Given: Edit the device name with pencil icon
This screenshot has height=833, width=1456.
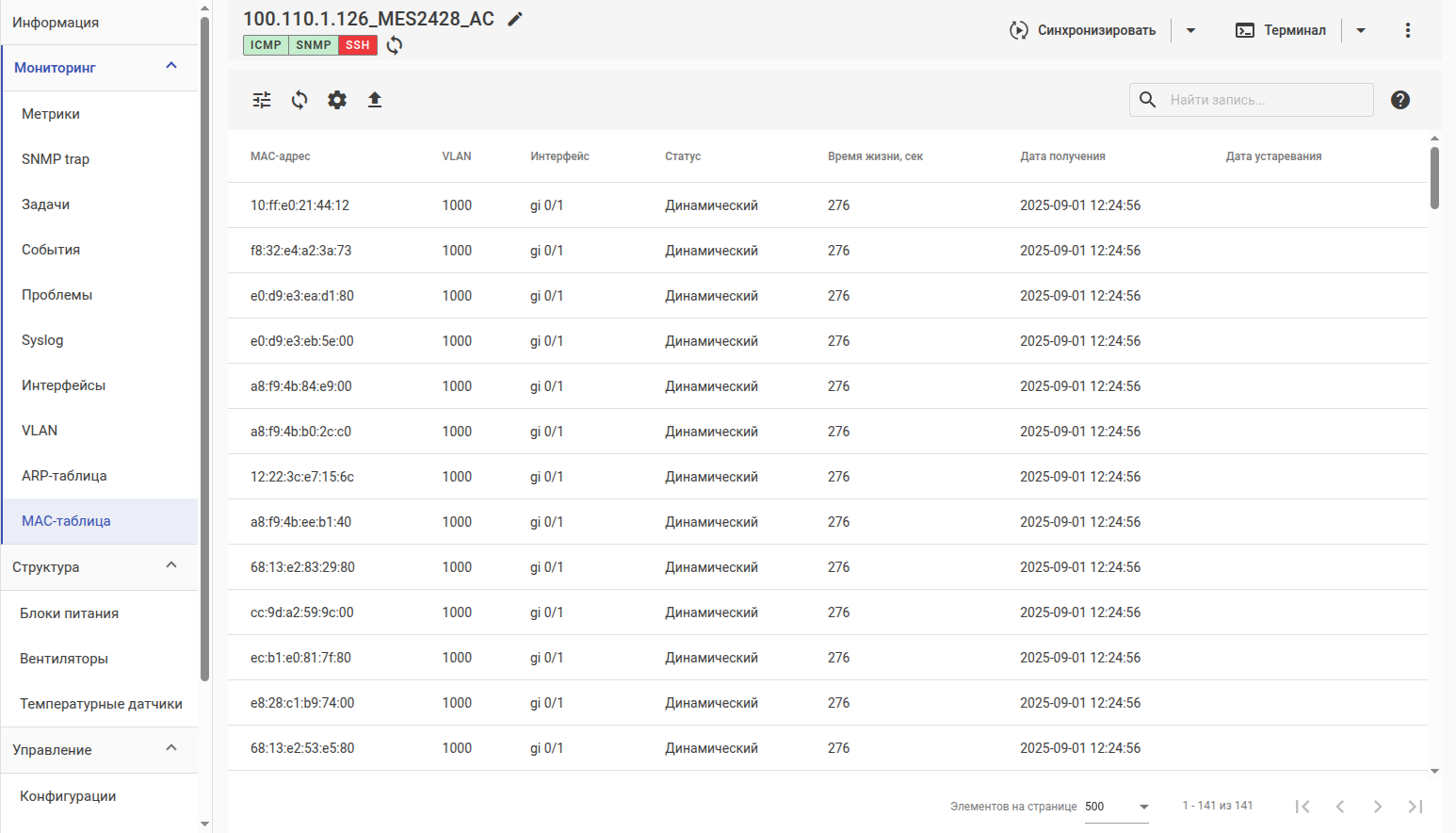Looking at the screenshot, I should [515, 19].
